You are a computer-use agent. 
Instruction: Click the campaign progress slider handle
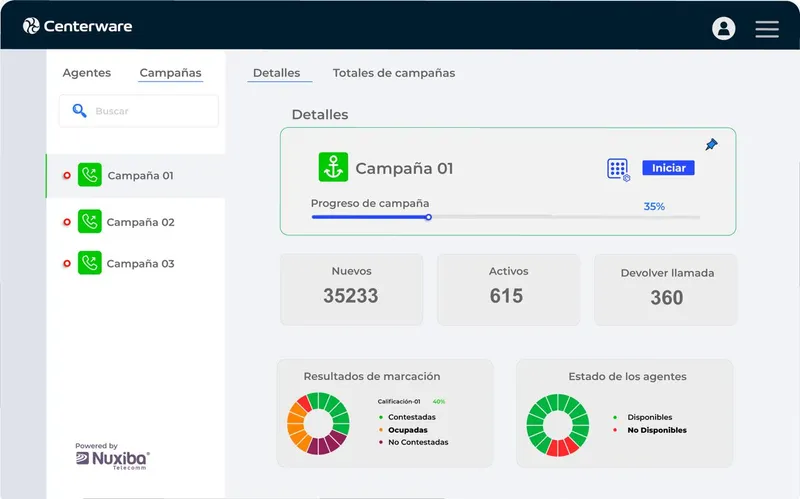(429, 217)
